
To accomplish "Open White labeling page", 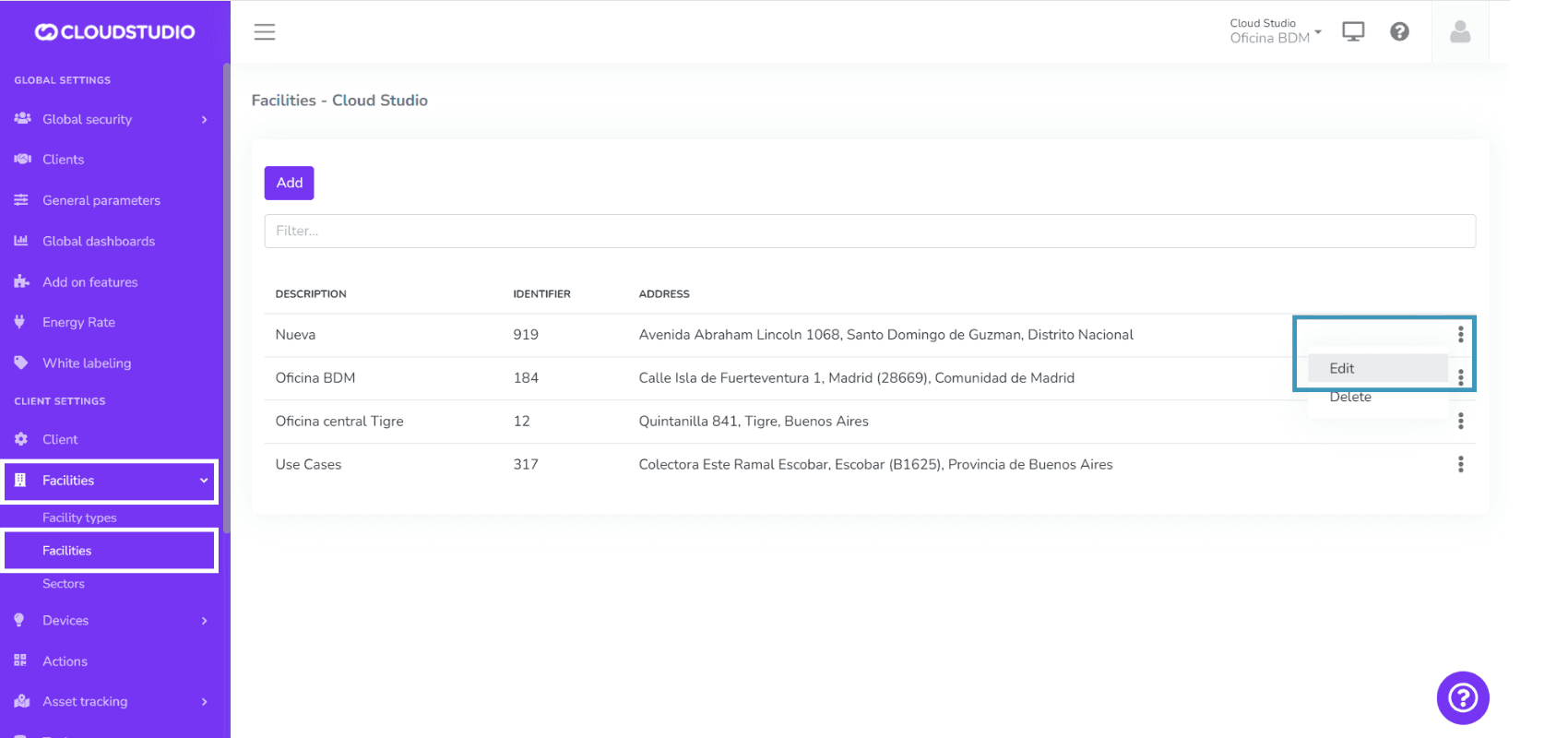I will (x=87, y=363).
